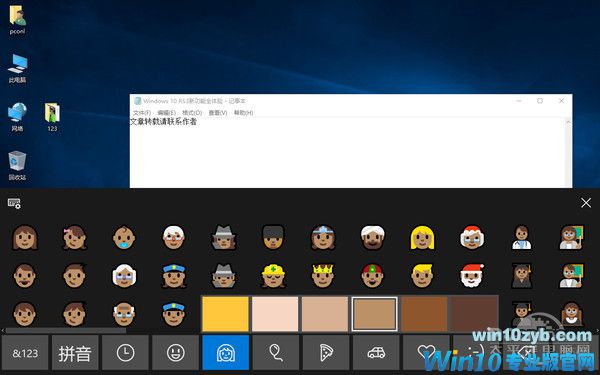Choose the darkest brown skin tone swatch
Screen dimensions: 600x375
[x=474, y=314]
